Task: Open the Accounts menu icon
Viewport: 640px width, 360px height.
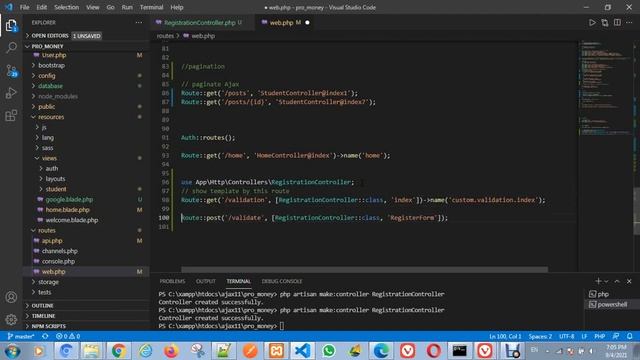Action: pos(11,297)
